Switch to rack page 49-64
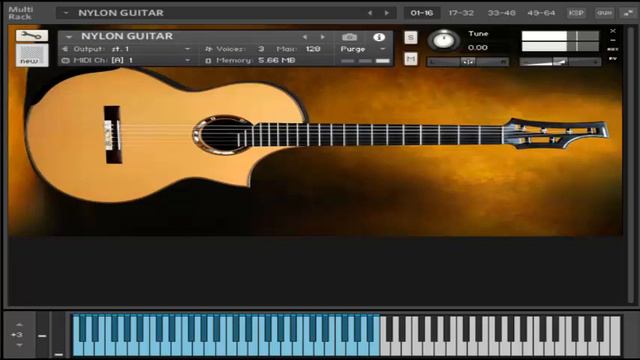This screenshot has height=360, width=640. [541, 13]
